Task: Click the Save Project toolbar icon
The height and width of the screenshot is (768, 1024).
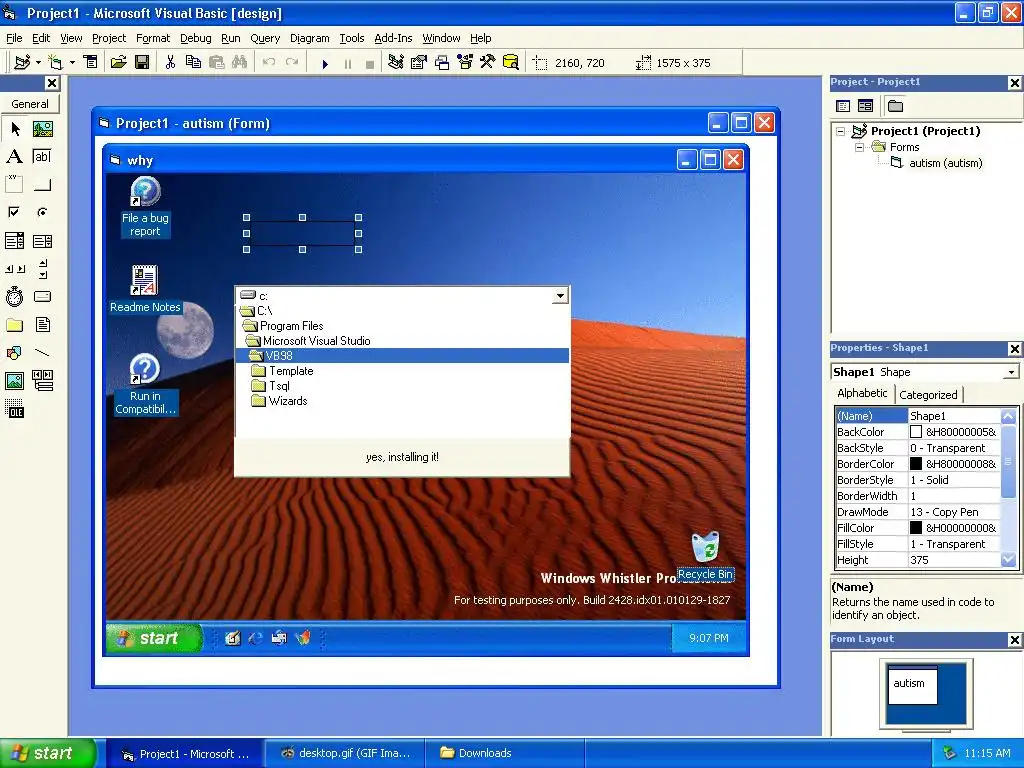Action: point(142,63)
